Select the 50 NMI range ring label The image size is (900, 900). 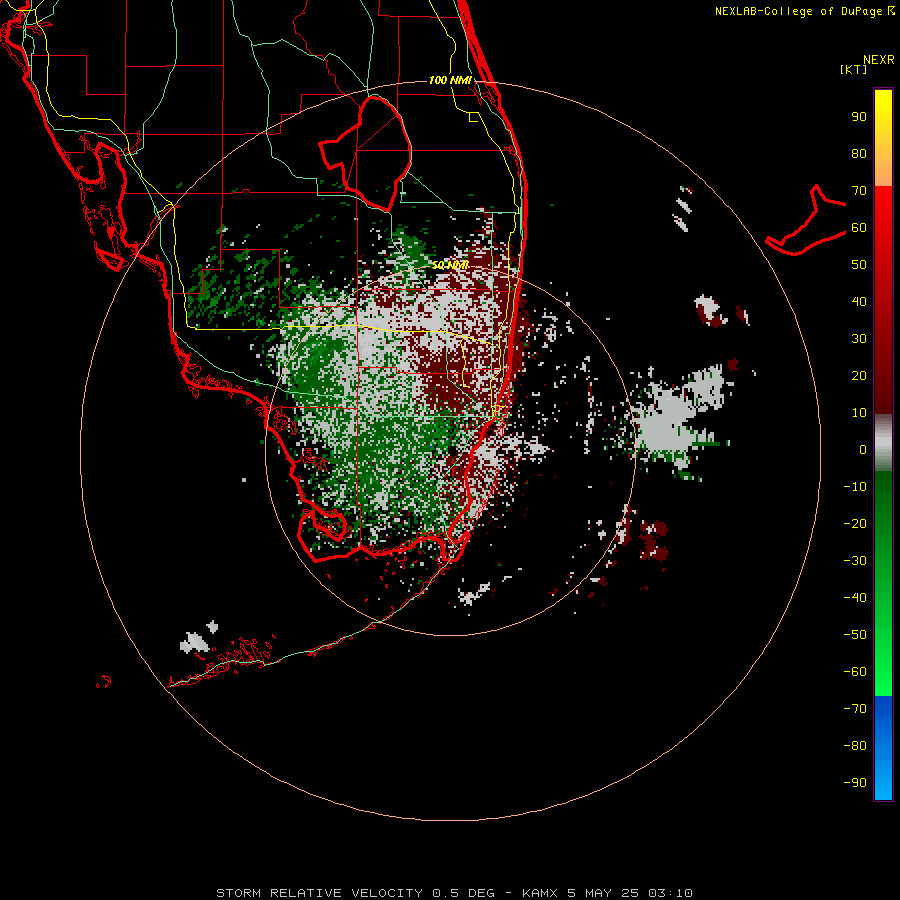tap(450, 265)
